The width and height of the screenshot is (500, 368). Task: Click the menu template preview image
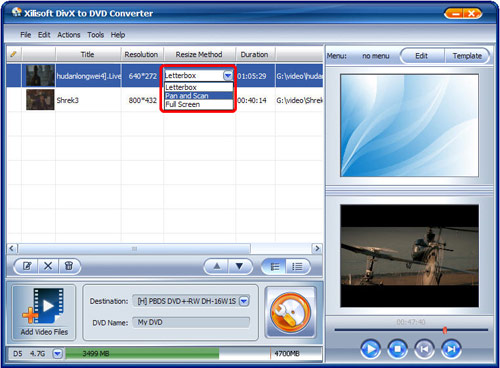409,125
